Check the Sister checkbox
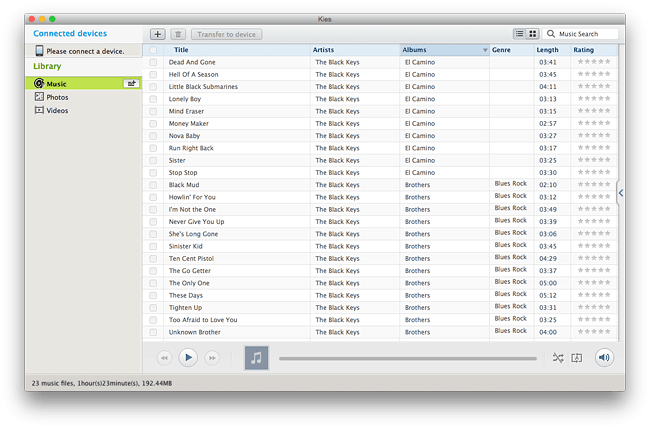 tap(153, 160)
